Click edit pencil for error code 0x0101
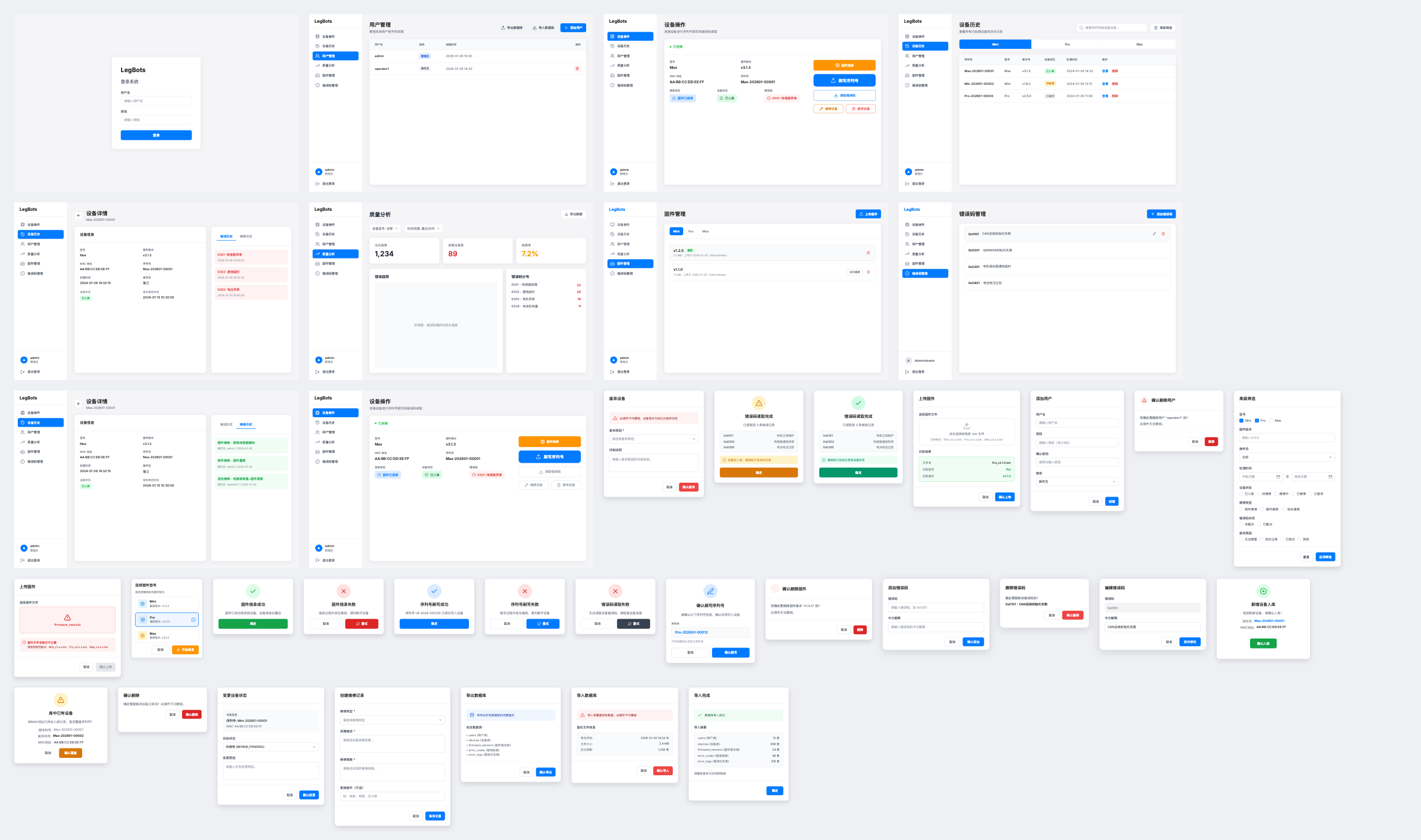The image size is (1421, 840). [x=1154, y=234]
